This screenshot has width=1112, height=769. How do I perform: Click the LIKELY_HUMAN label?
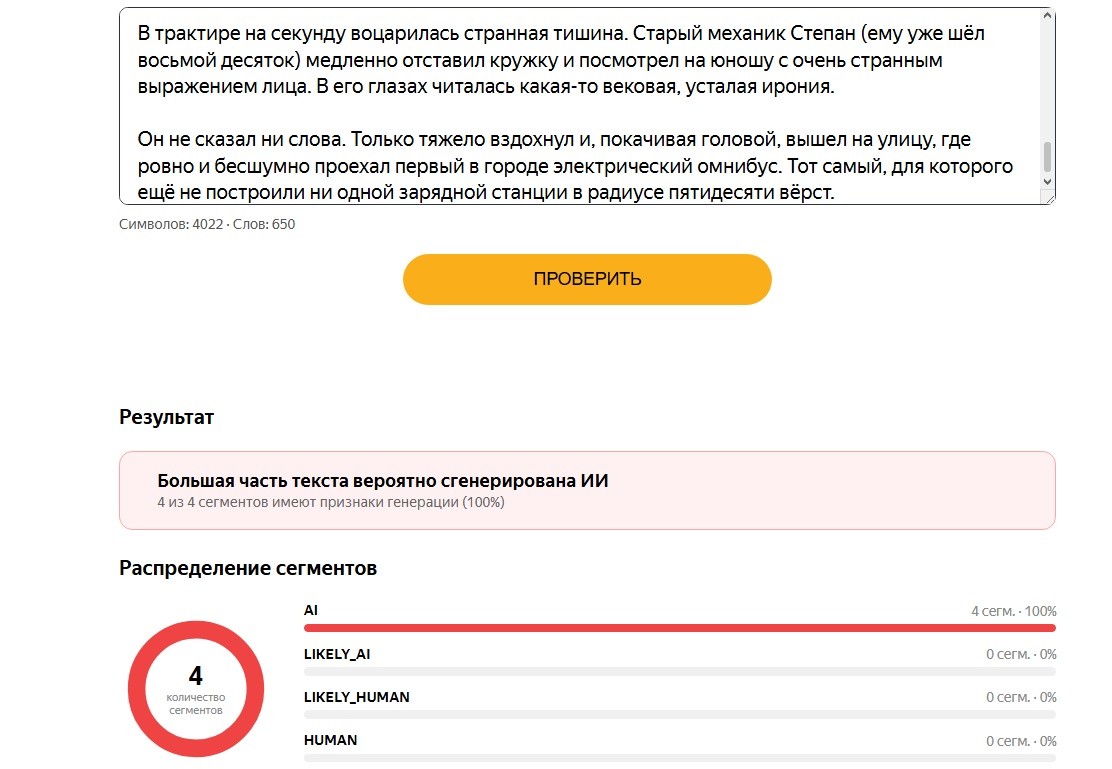tap(357, 697)
